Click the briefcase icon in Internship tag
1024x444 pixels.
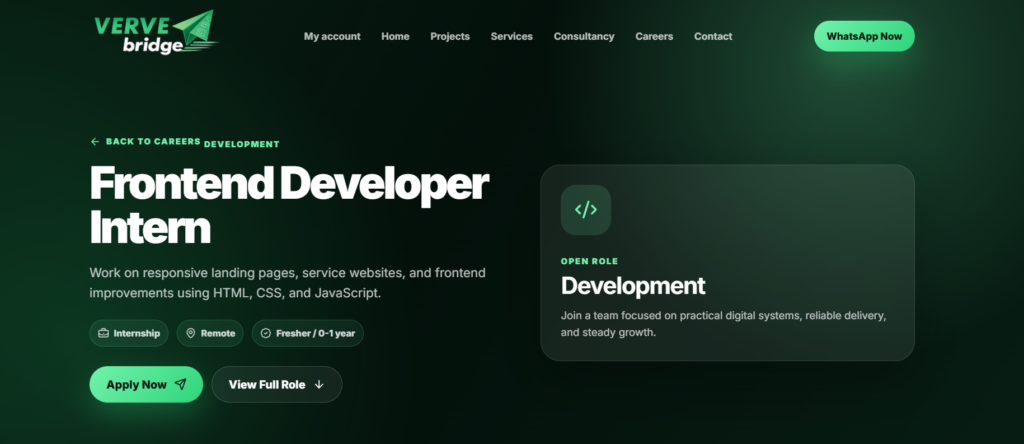(103, 333)
